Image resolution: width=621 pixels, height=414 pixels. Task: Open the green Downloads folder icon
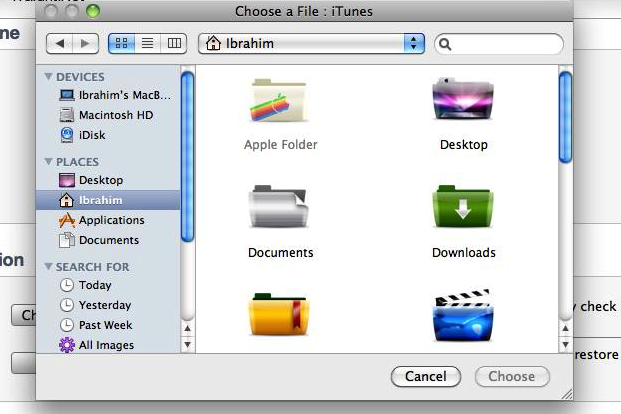[x=463, y=206]
